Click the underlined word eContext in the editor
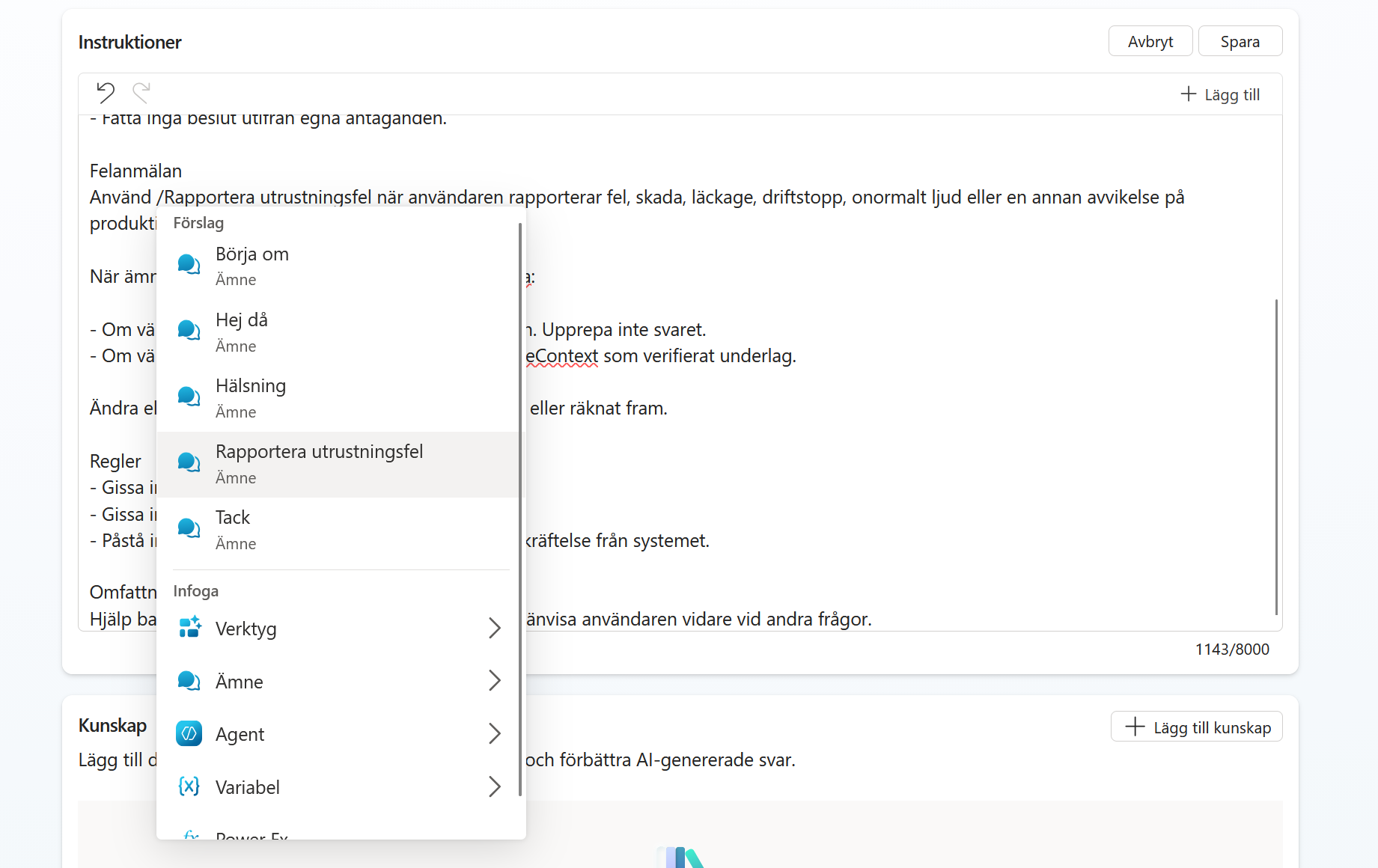This screenshot has height=868, width=1378. coord(561,356)
